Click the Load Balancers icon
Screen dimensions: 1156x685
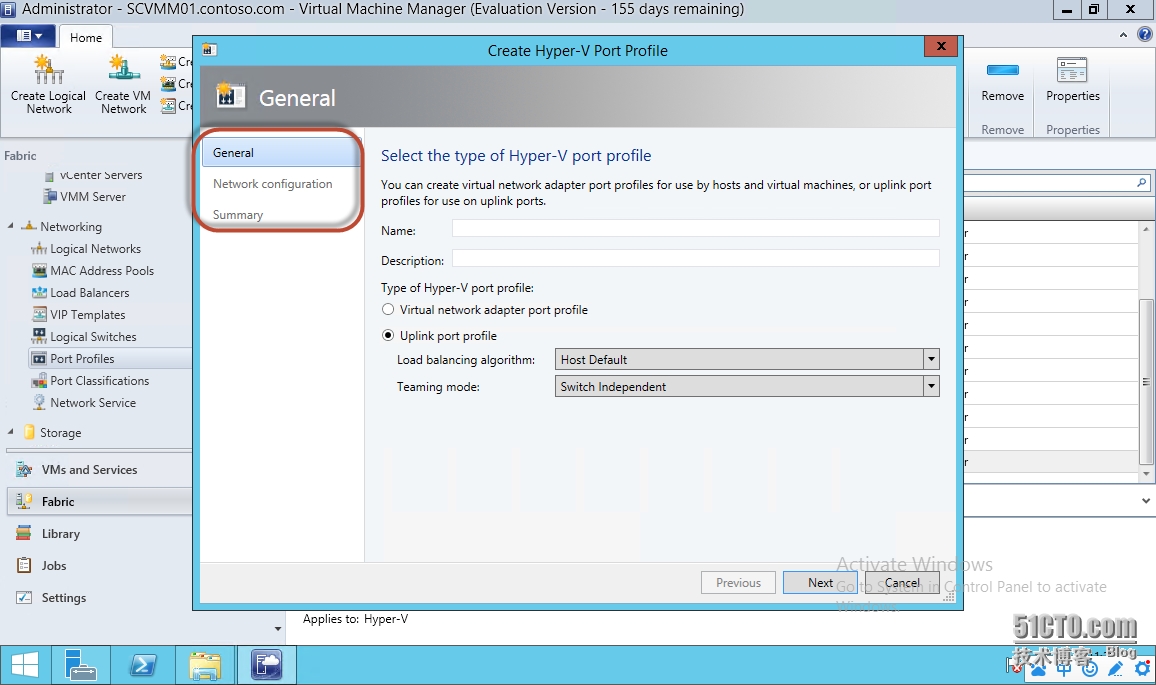click(x=39, y=293)
